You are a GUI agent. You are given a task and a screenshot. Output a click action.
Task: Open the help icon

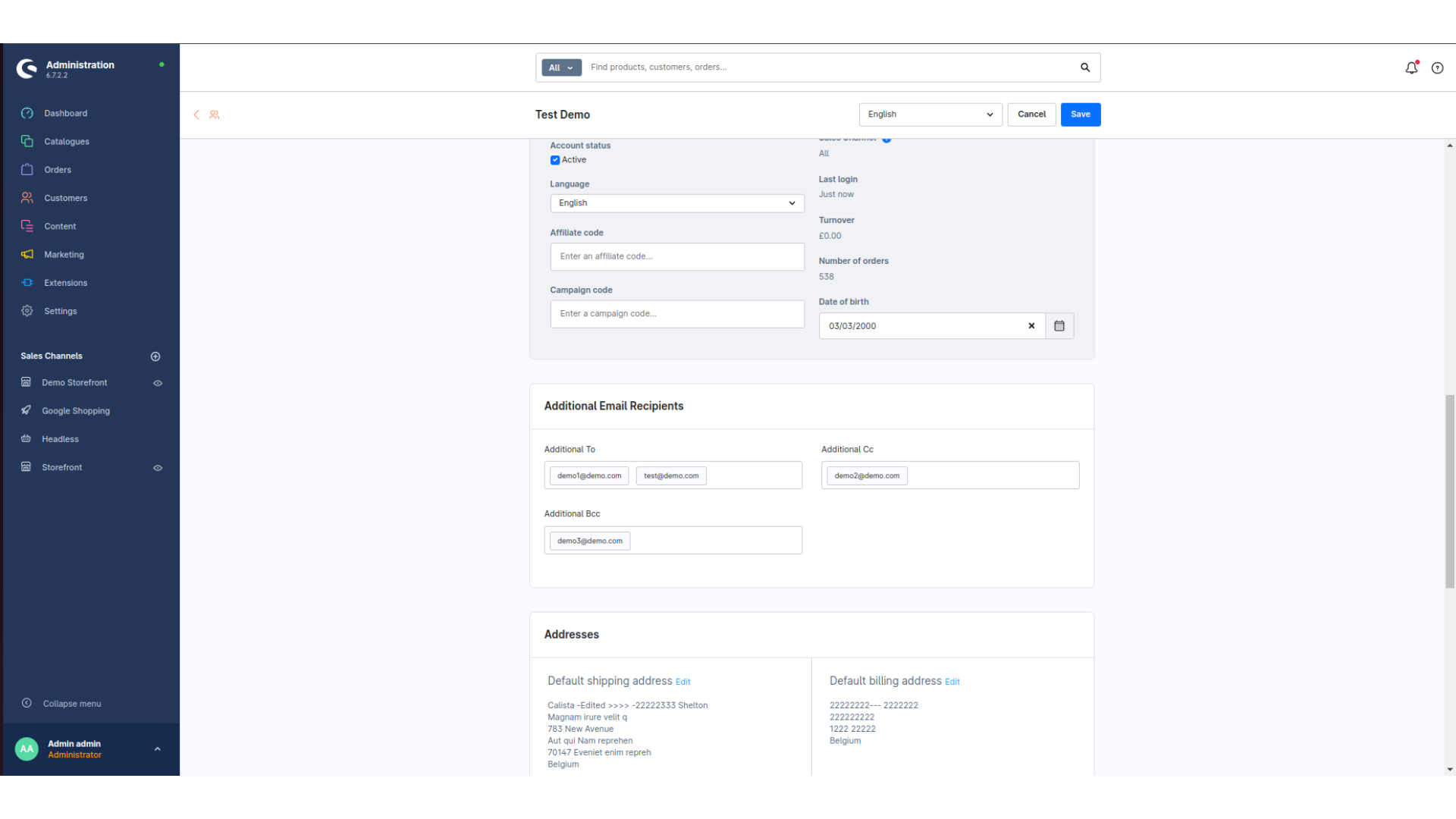(1437, 68)
